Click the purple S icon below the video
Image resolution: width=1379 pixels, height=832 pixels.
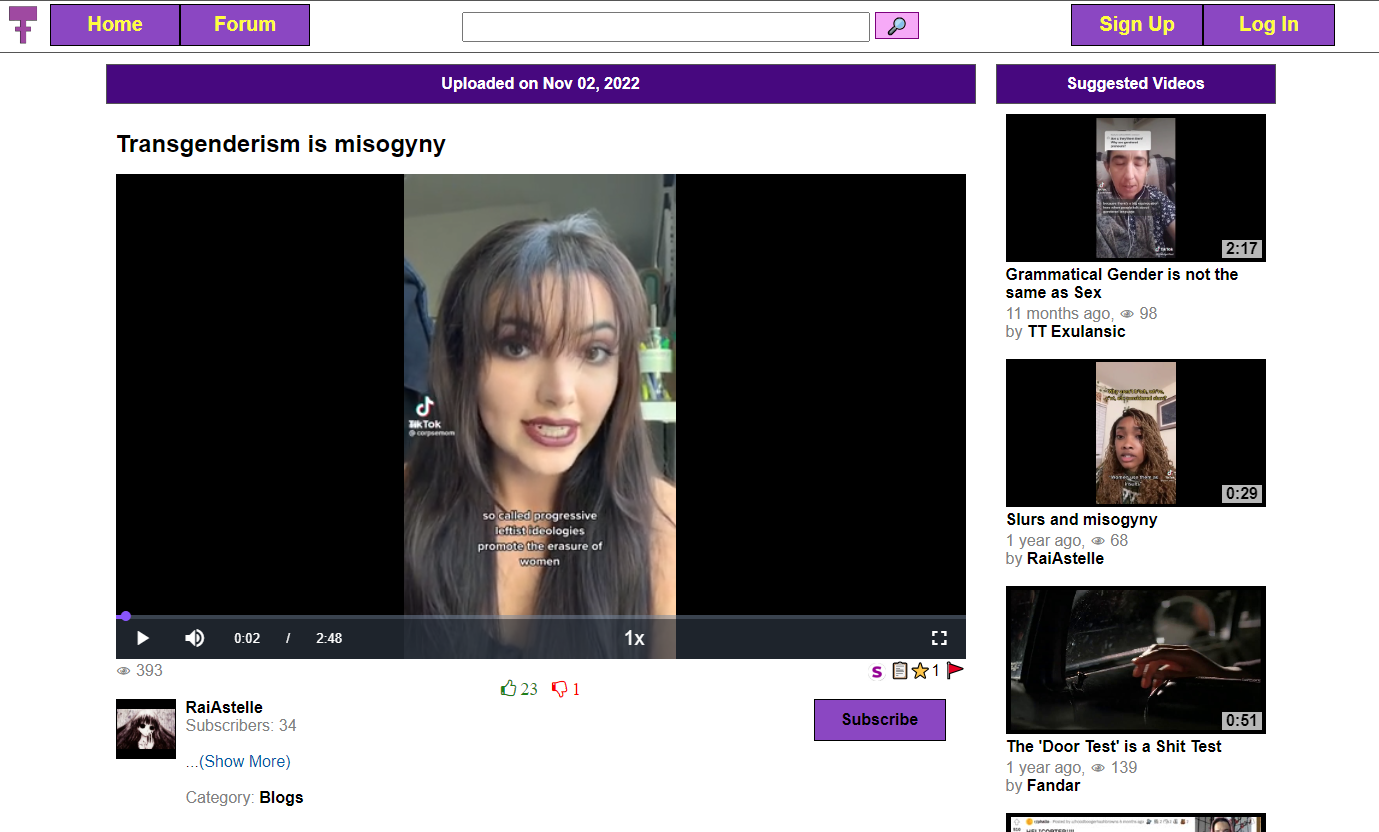(x=877, y=671)
